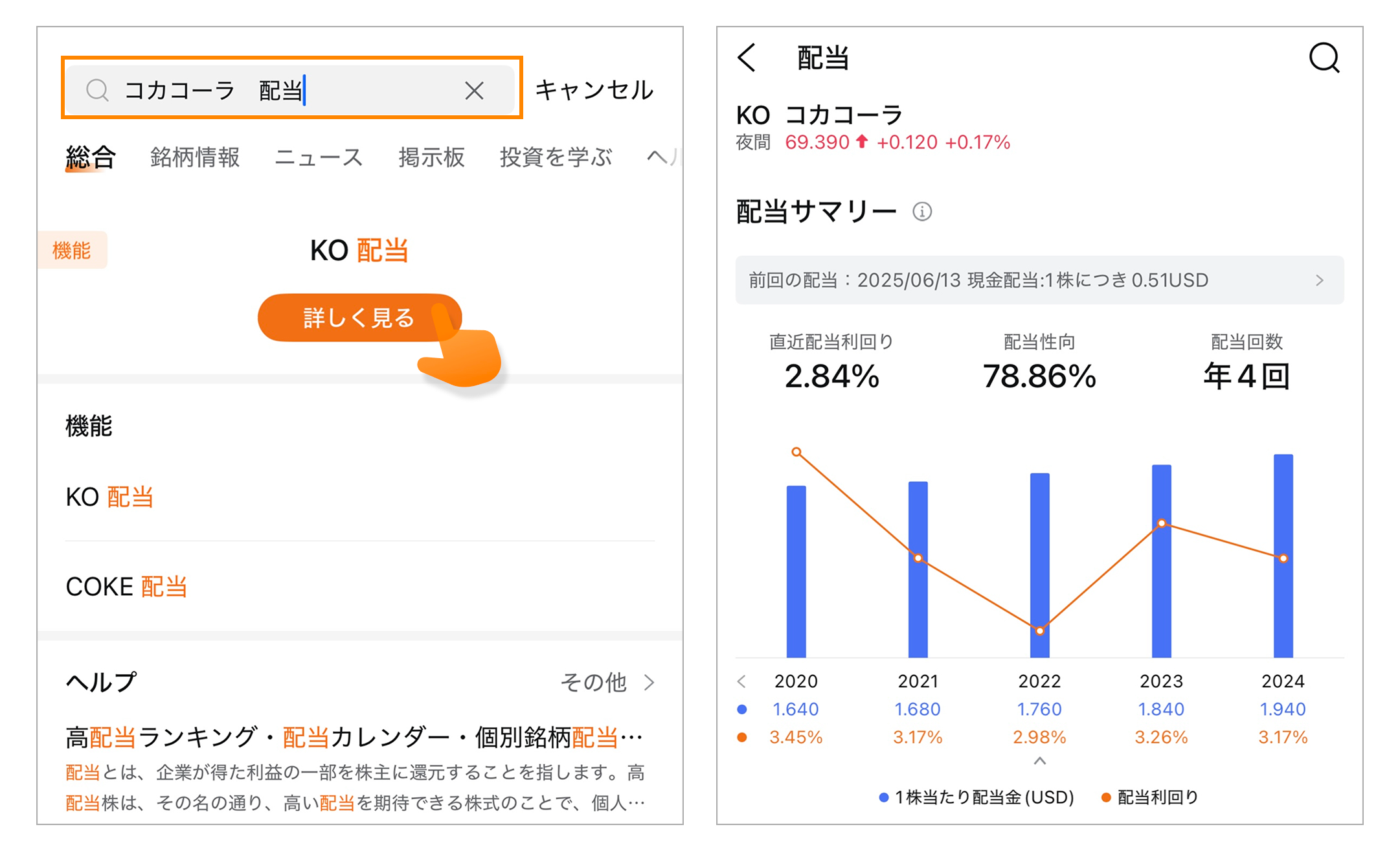Expand more help articles via その他

(x=607, y=682)
